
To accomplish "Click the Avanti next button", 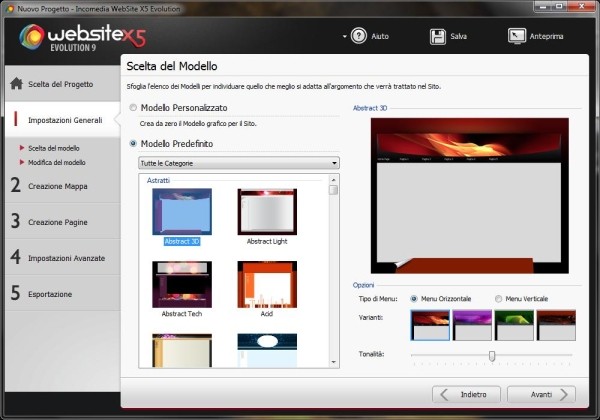I will (x=541, y=394).
